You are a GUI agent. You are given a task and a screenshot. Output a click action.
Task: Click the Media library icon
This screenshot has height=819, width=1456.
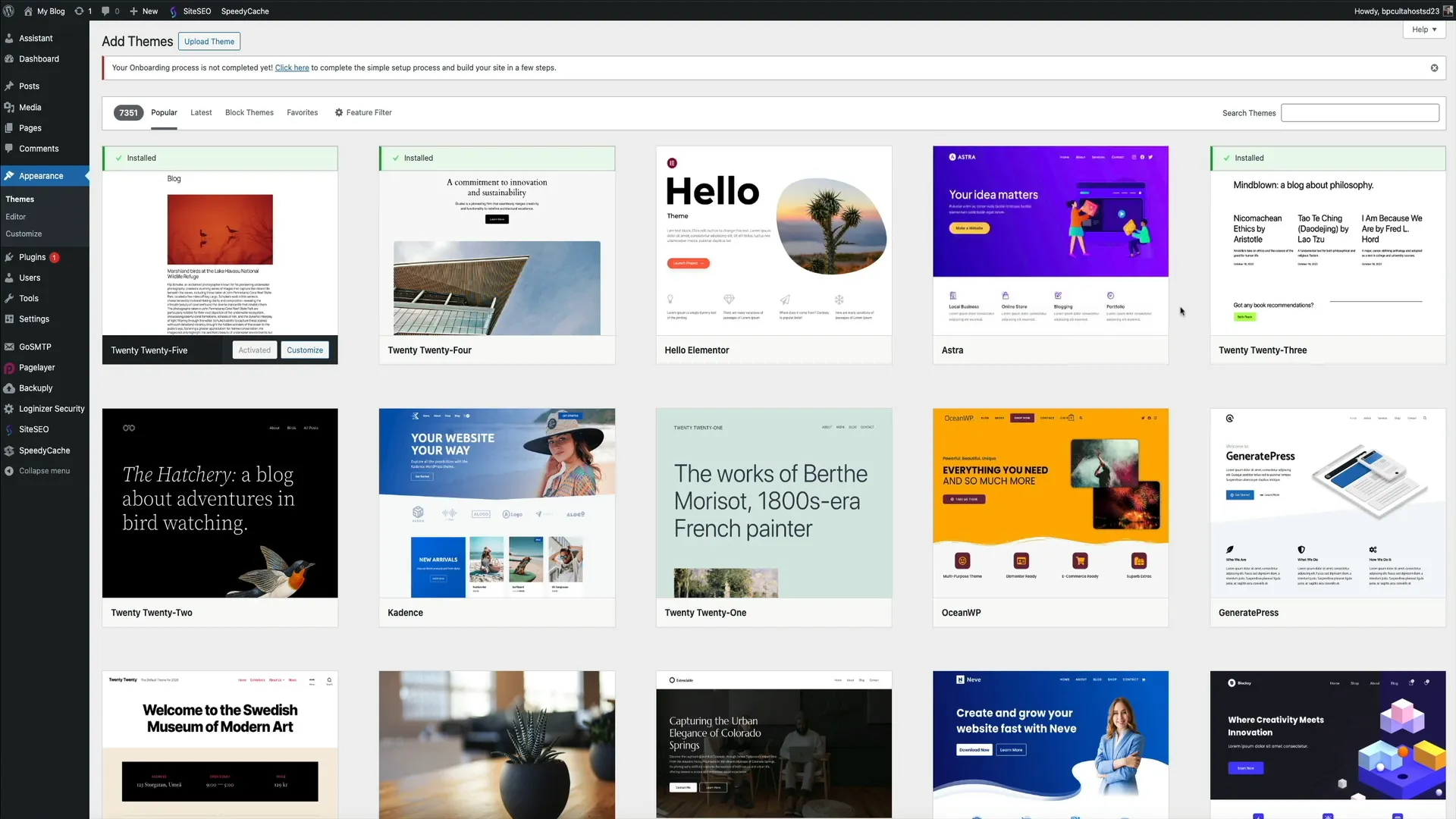click(x=9, y=108)
